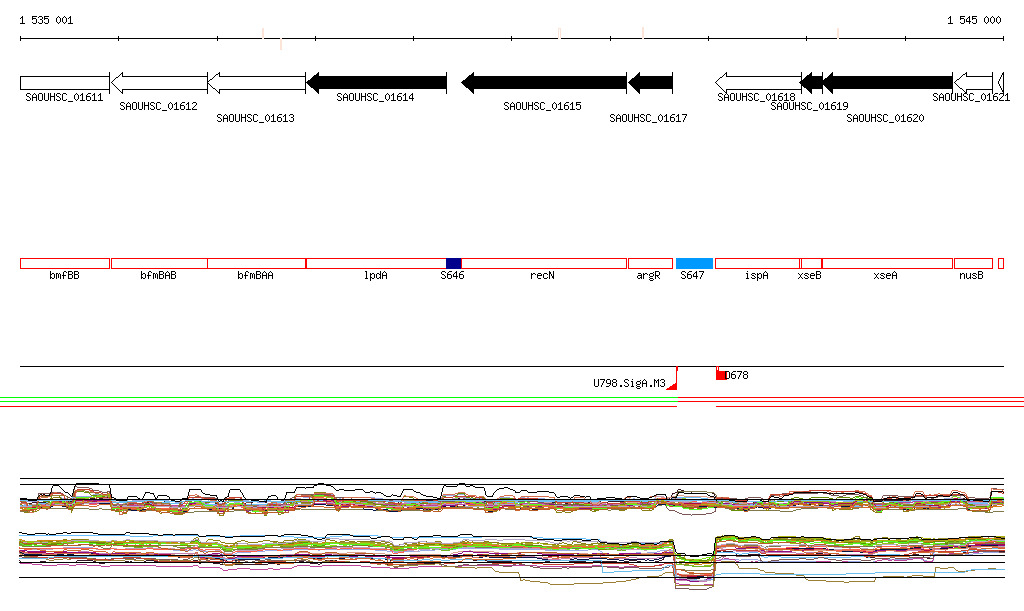
Task: Click the SAOUHSC_01615 locus label
Action: (x=542, y=106)
